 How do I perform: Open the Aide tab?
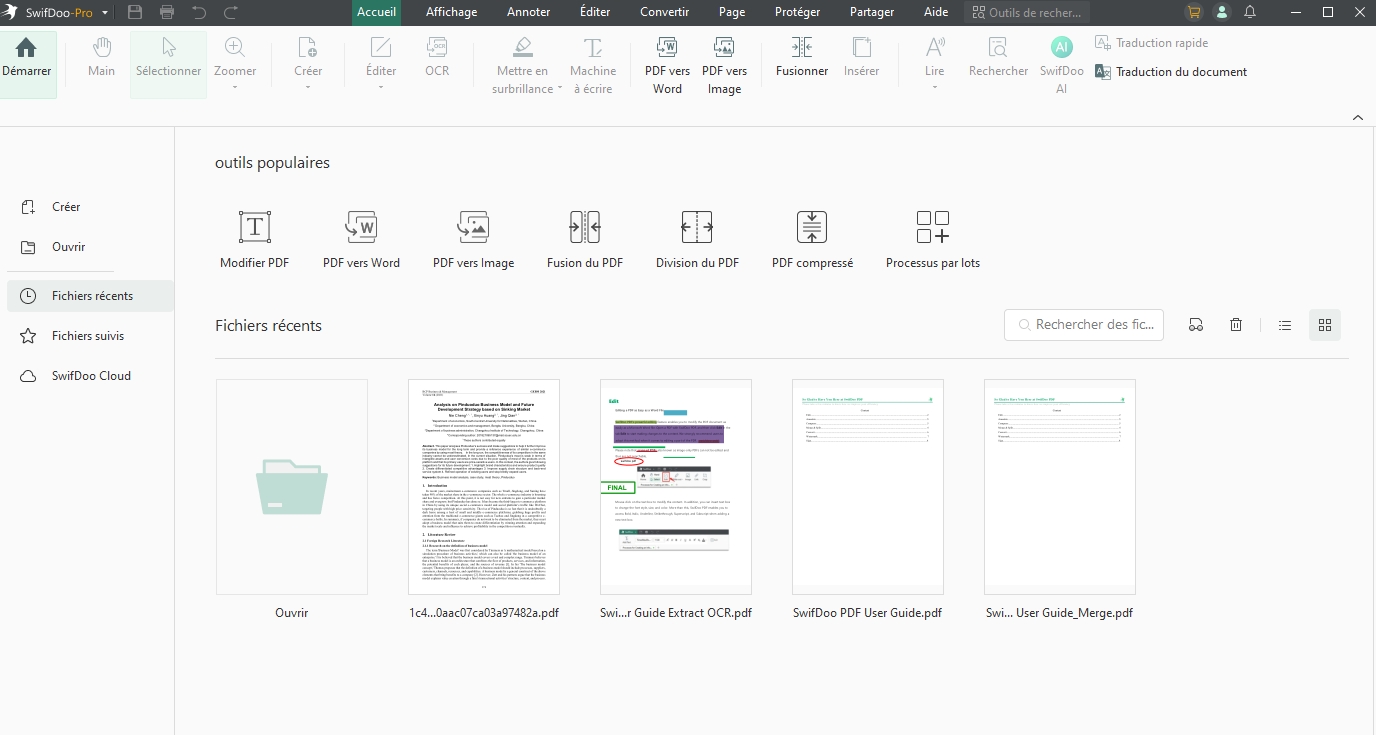[936, 12]
